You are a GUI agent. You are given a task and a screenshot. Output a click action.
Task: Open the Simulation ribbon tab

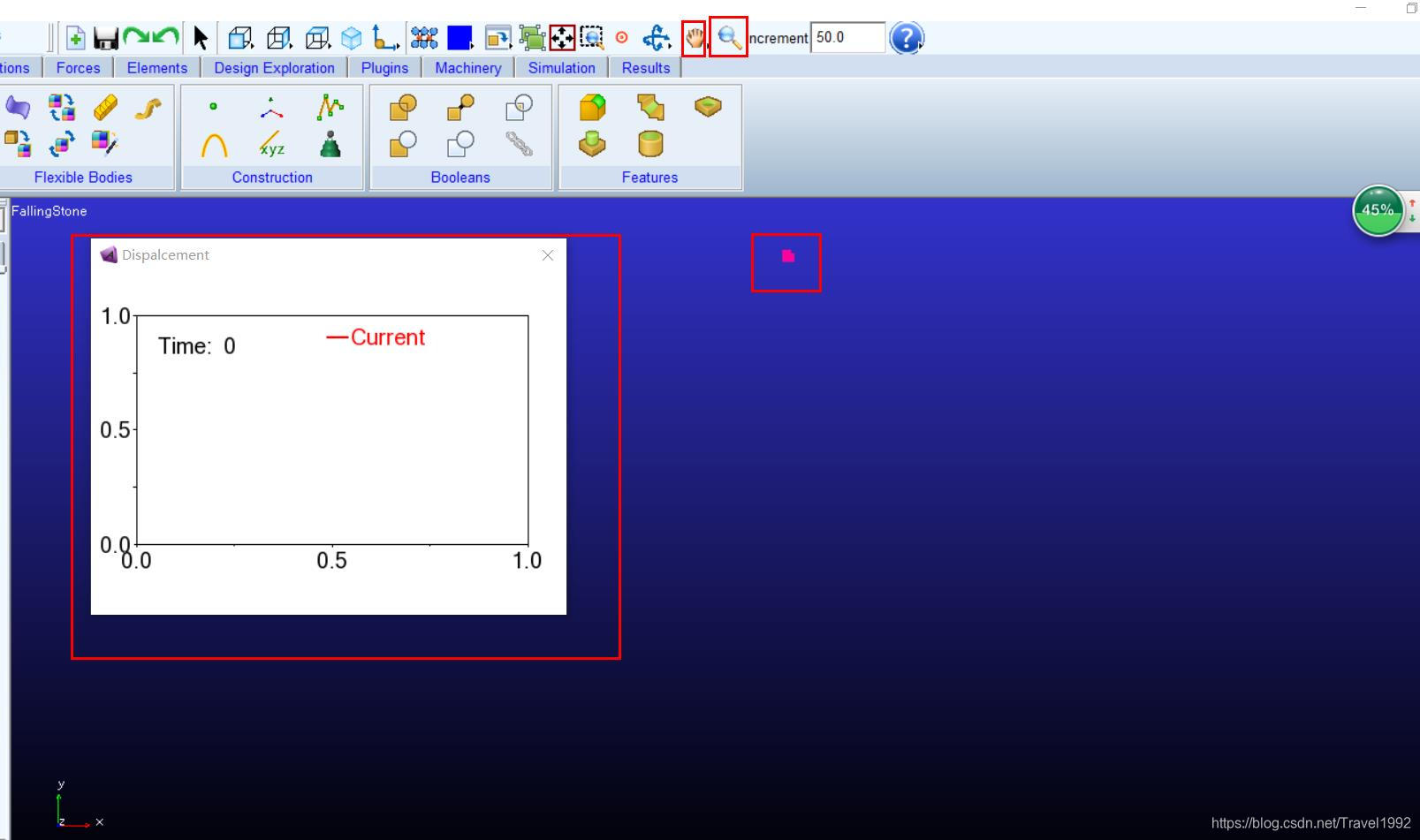(561, 68)
